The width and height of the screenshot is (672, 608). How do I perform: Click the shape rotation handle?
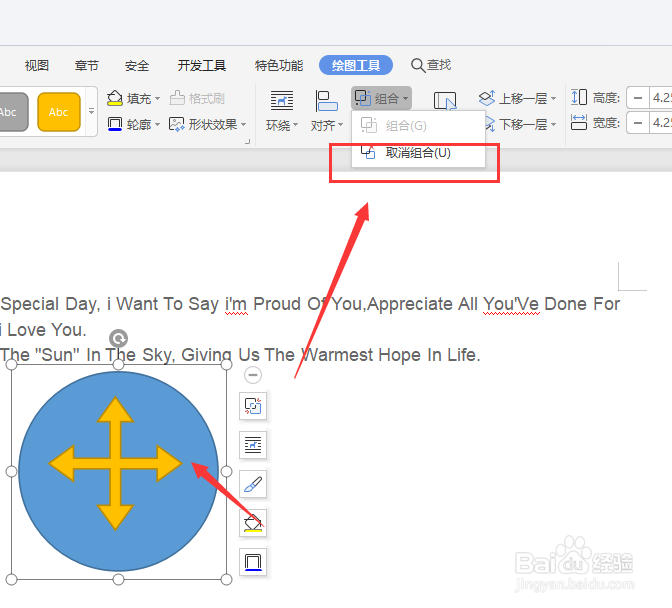pos(119,338)
